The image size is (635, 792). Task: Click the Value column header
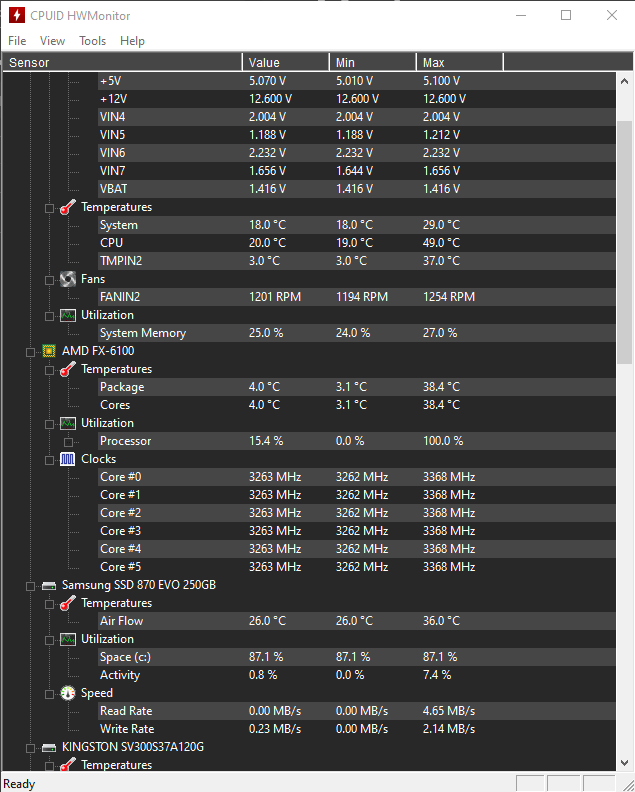(x=286, y=63)
